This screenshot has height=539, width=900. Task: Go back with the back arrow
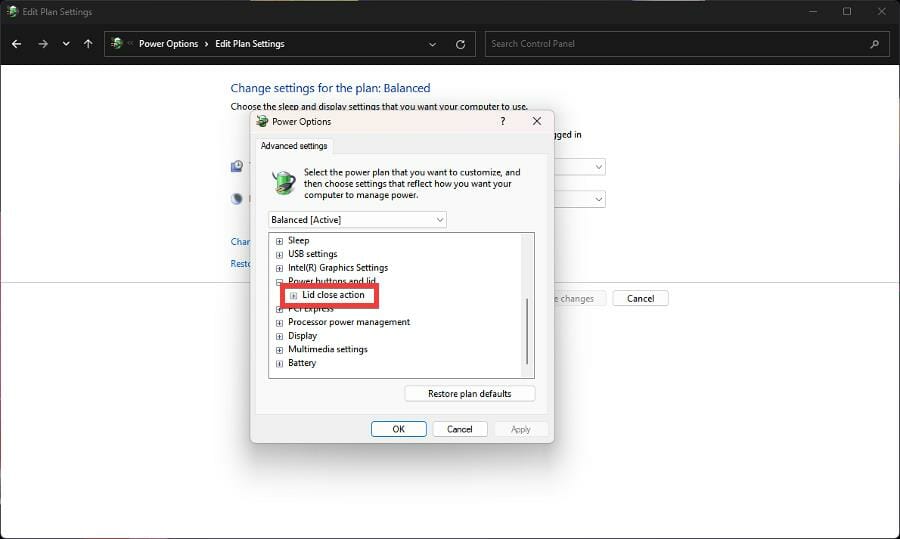pyautogui.click(x=17, y=44)
